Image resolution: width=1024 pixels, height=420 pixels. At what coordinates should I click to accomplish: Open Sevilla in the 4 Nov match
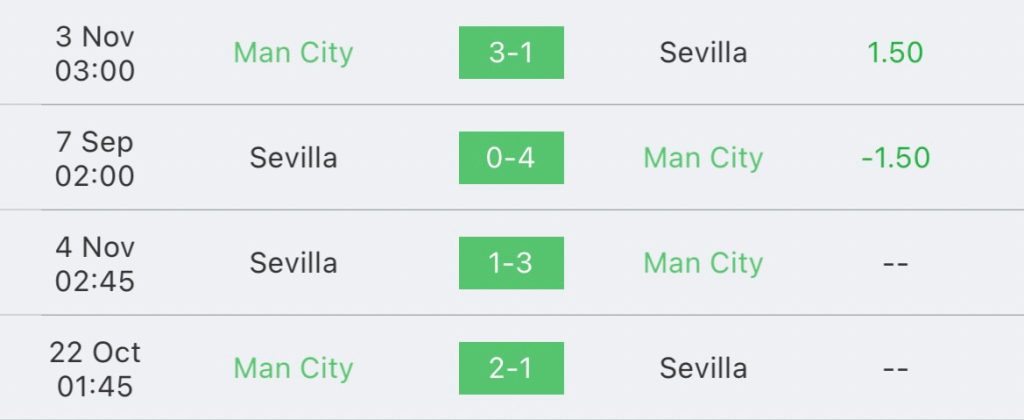[293, 263]
